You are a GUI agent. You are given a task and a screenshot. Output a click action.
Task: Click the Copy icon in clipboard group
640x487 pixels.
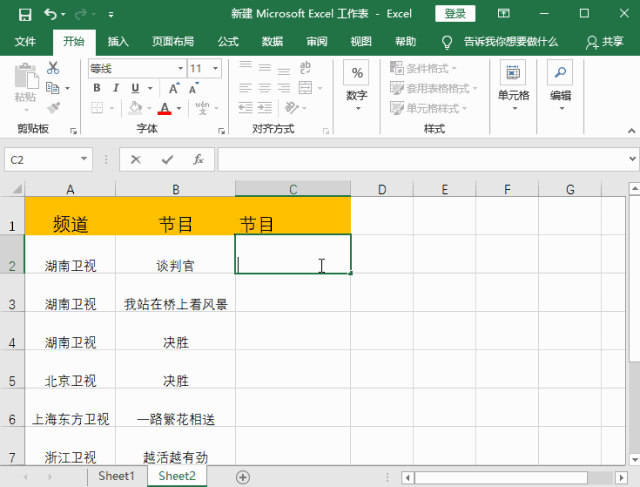53,88
